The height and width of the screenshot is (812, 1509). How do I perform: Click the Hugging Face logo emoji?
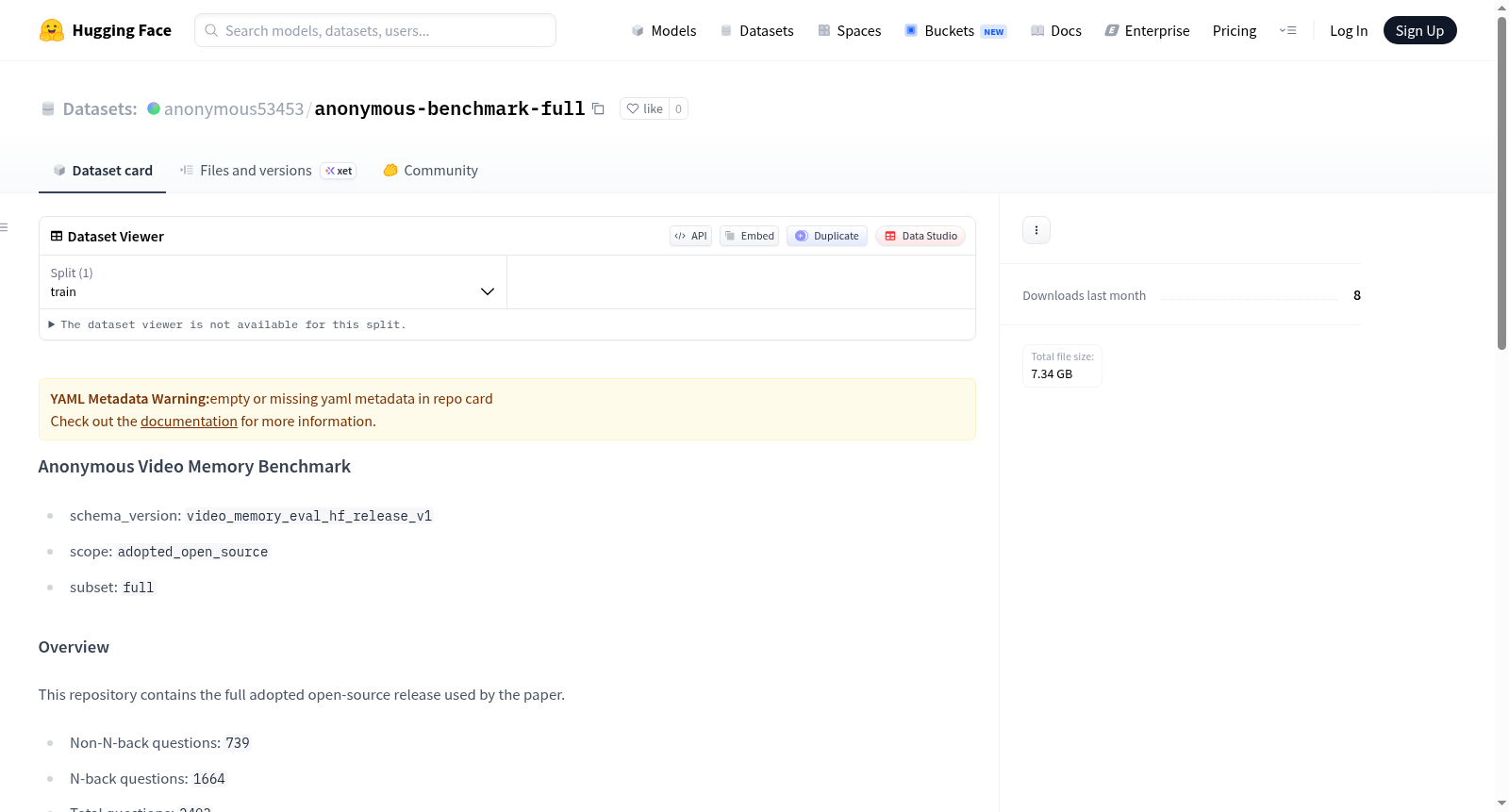[x=52, y=30]
